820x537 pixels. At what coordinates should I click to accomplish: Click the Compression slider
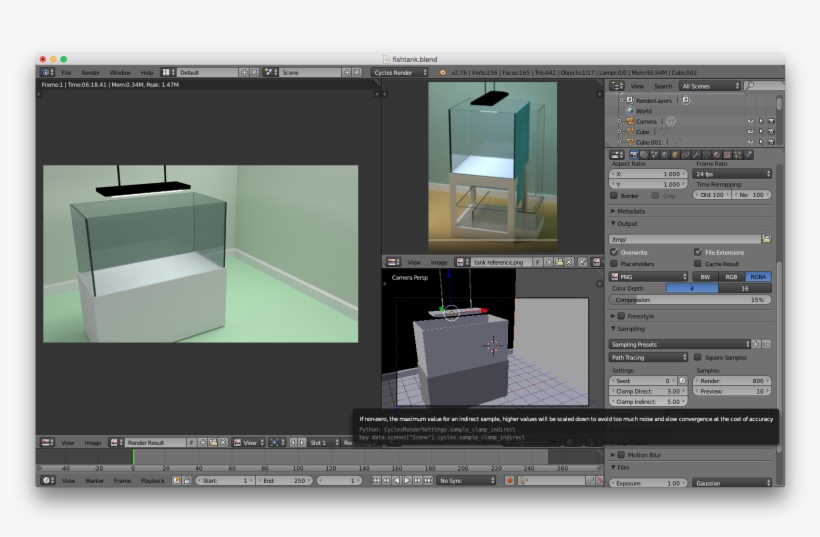tap(690, 300)
